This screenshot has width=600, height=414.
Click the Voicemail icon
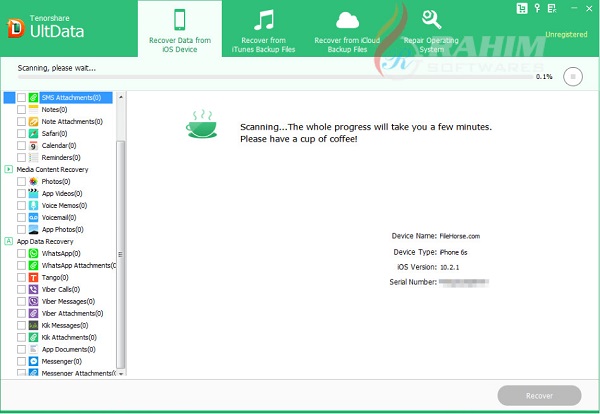coord(33,217)
